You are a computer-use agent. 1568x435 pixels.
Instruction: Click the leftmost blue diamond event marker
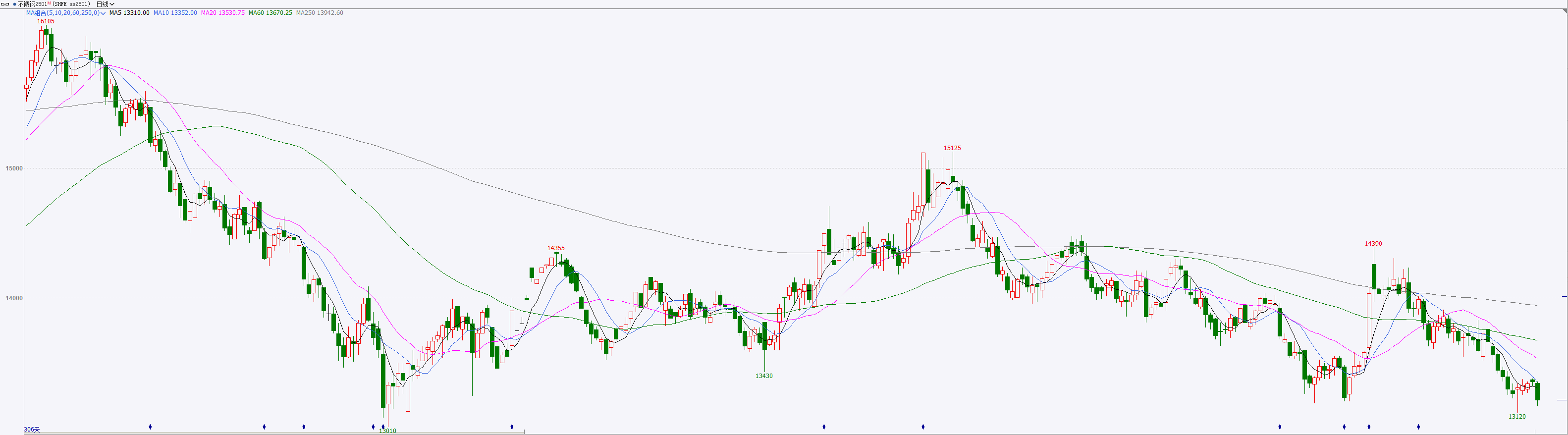click(x=150, y=427)
